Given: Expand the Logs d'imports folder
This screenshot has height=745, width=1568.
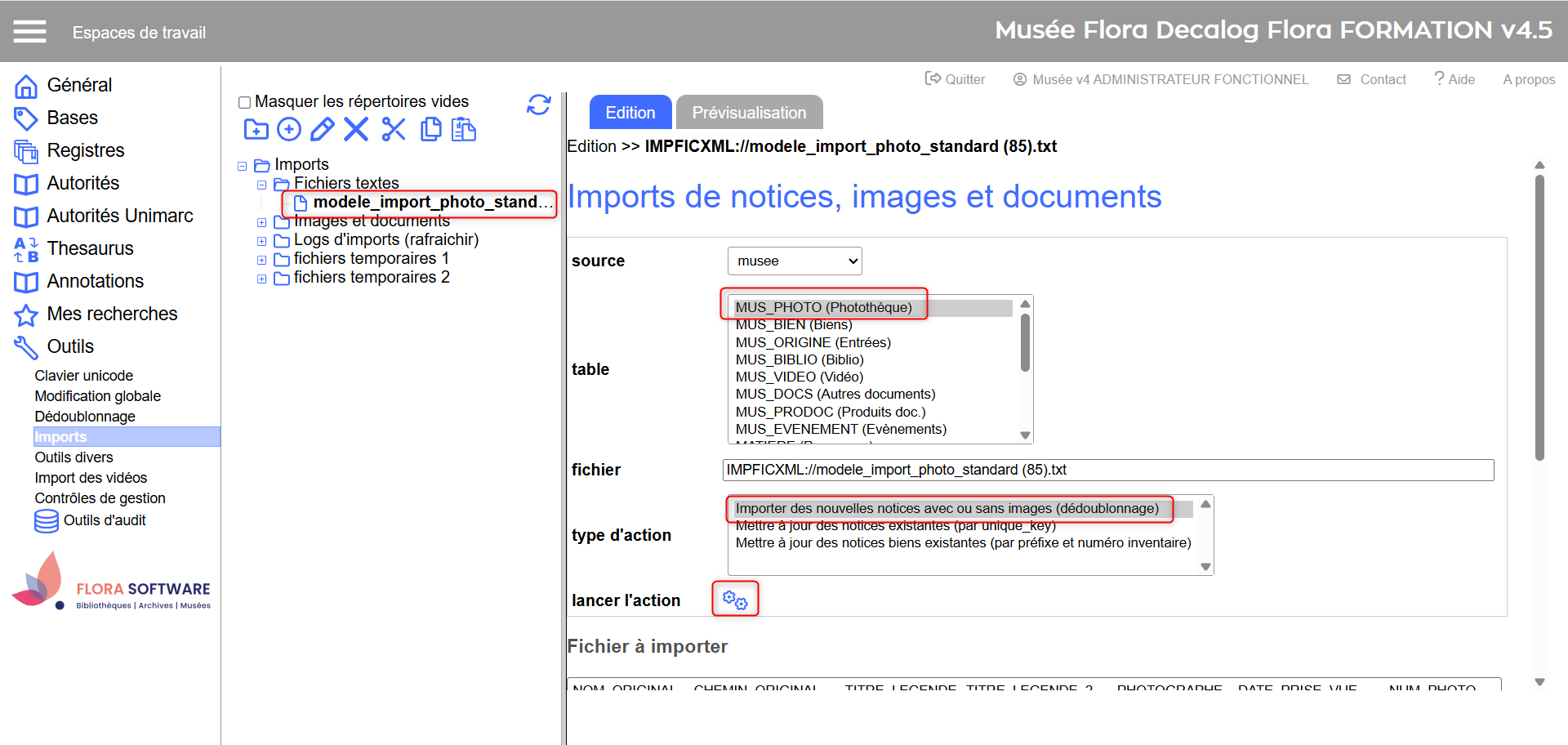Looking at the screenshot, I should 261,241.
